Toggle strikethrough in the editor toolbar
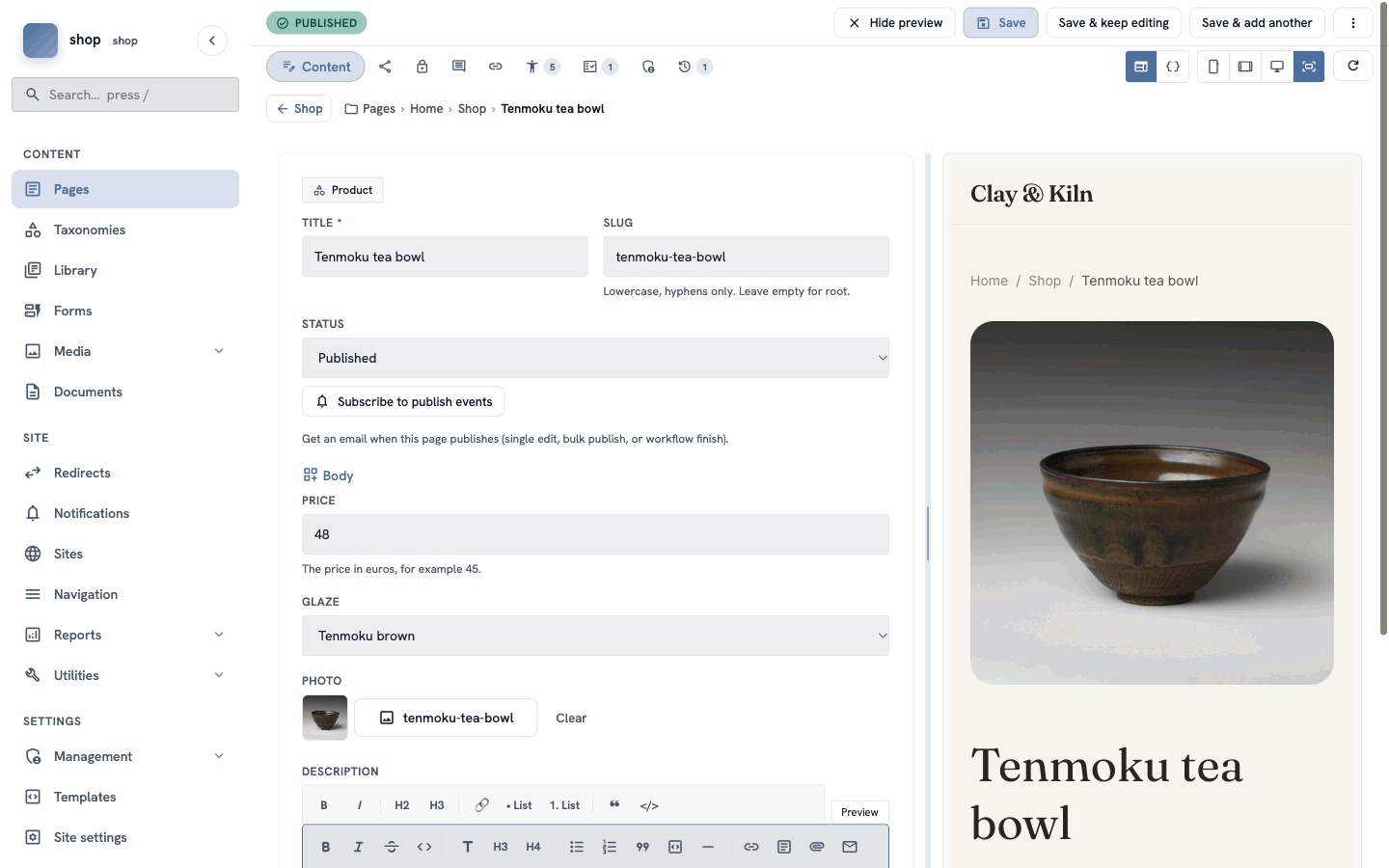 pos(392,847)
